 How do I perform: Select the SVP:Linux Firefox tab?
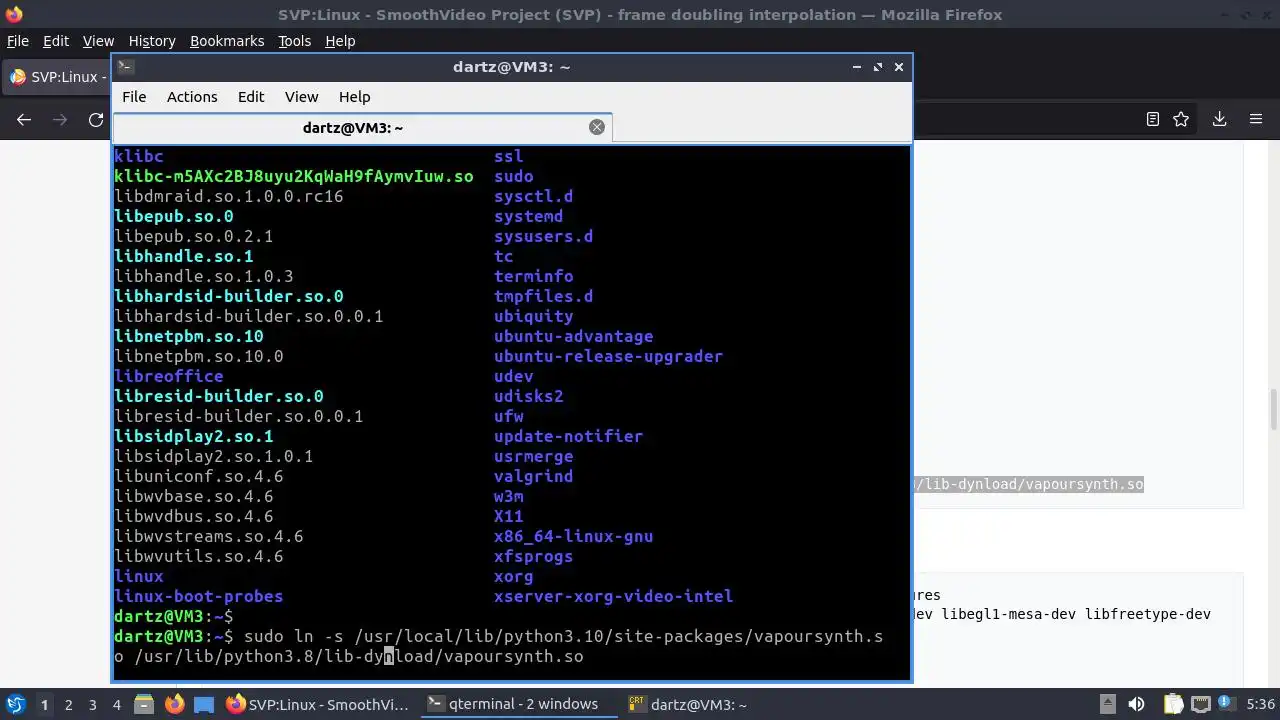tap(58, 77)
